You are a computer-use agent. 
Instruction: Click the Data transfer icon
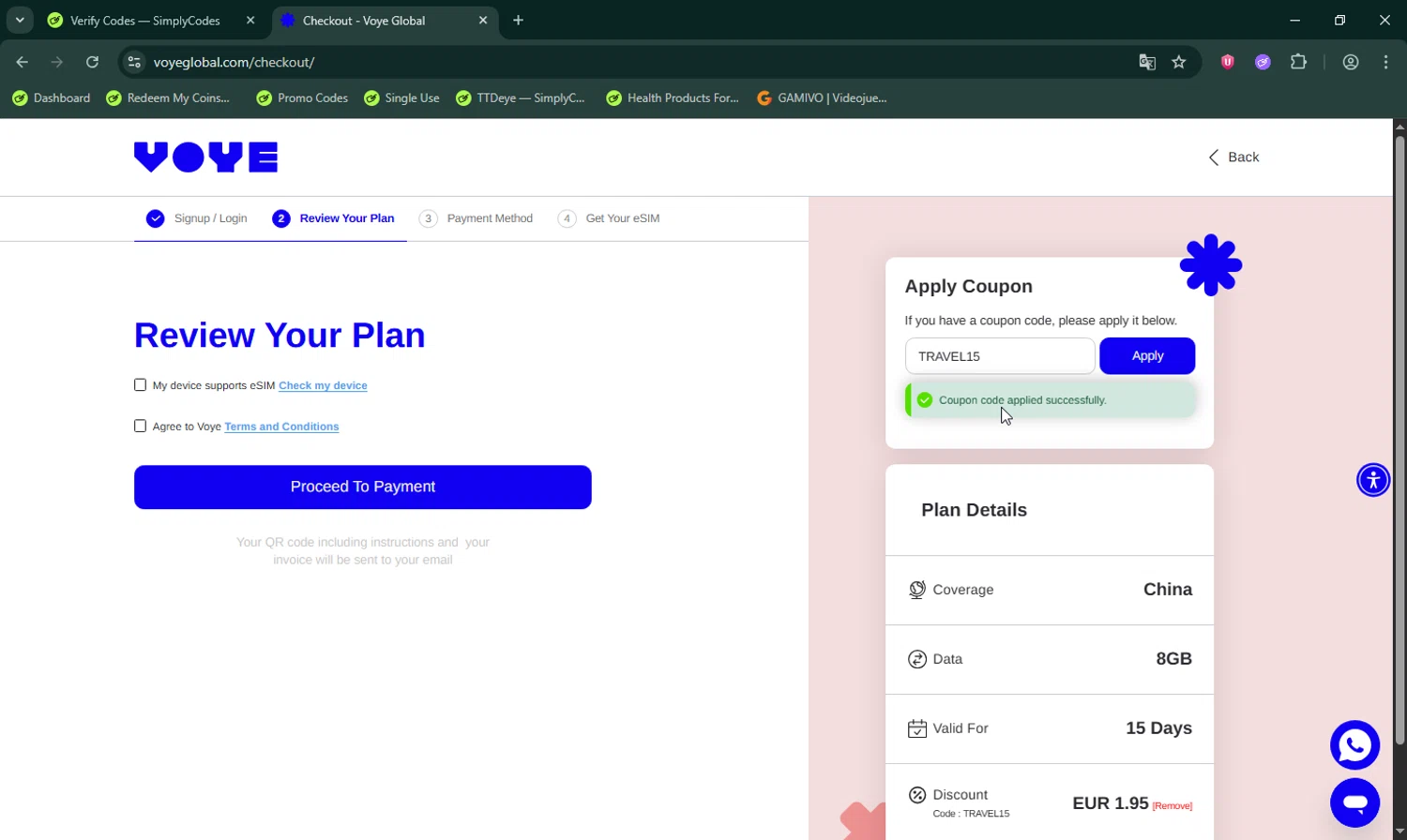click(x=917, y=659)
